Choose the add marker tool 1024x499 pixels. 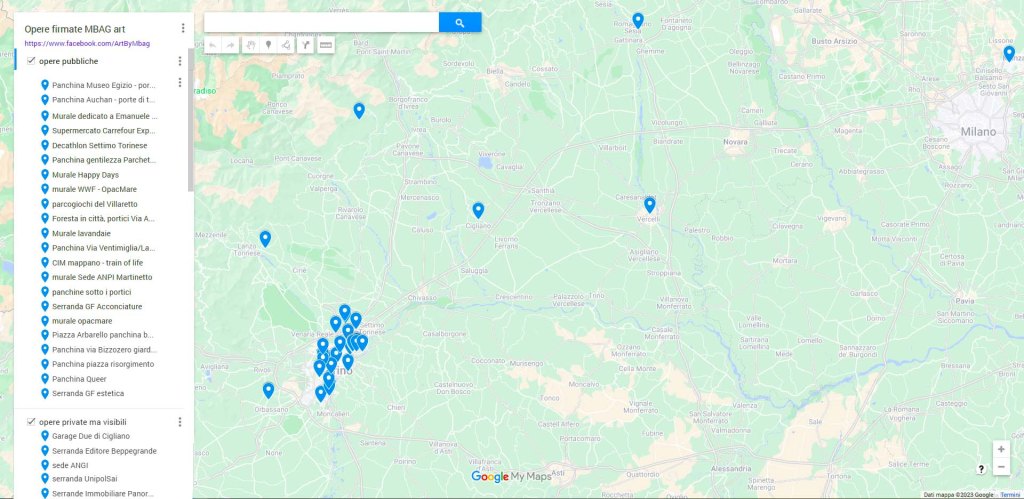268,45
